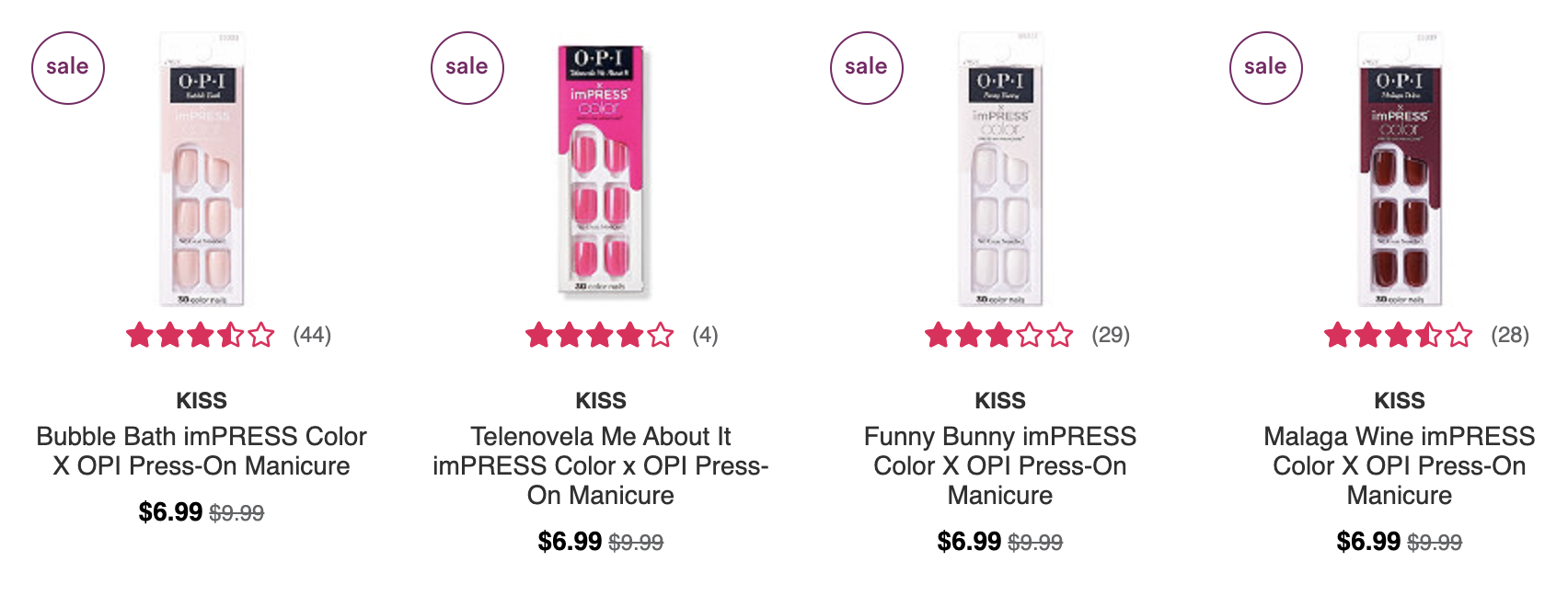1568x596 pixels.
Task: Open the 28 reviews count
Action: (1510, 335)
